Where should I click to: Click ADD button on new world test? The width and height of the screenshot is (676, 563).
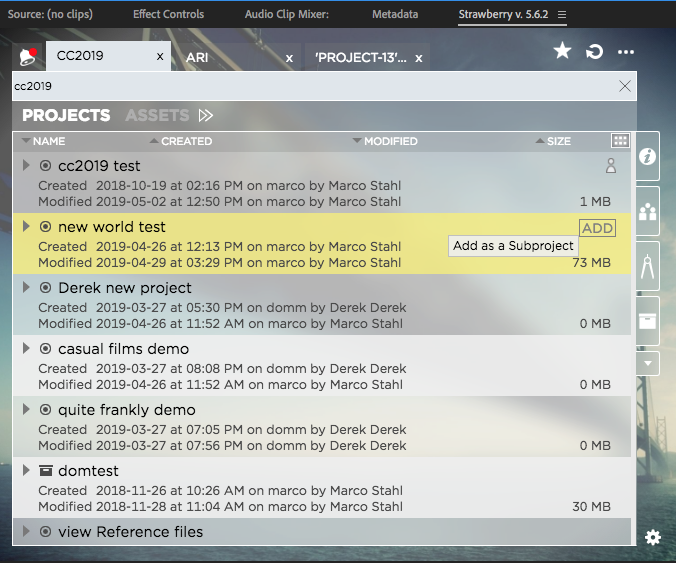[x=597, y=228]
